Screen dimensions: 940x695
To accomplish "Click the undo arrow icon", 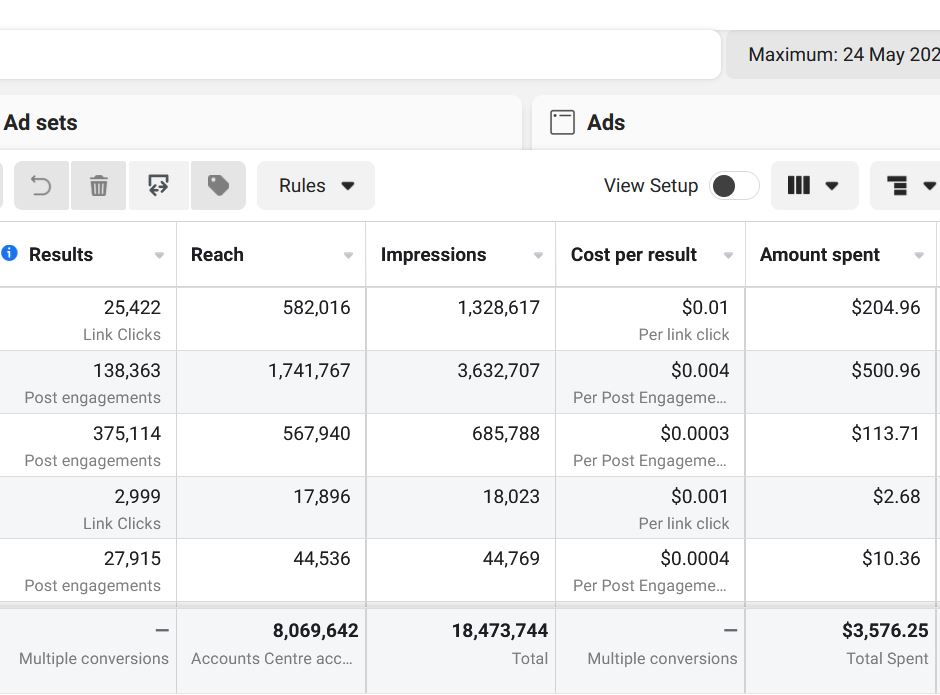I will pyautogui.click(x=41, y=186).
